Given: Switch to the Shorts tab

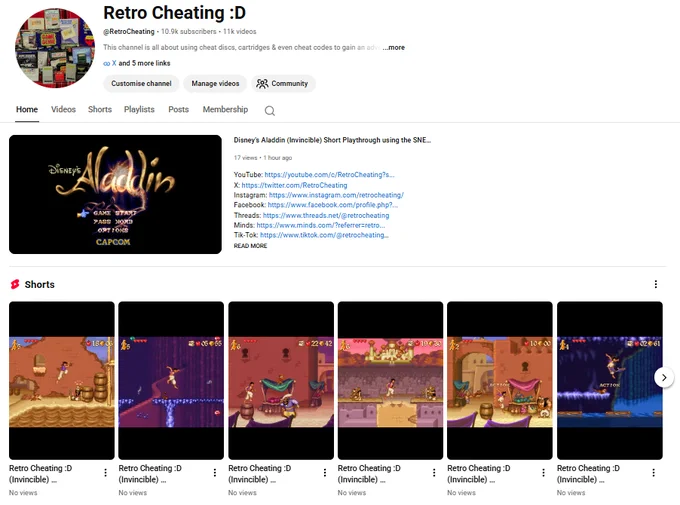Looking at the screenshot, I should (100, 109).
